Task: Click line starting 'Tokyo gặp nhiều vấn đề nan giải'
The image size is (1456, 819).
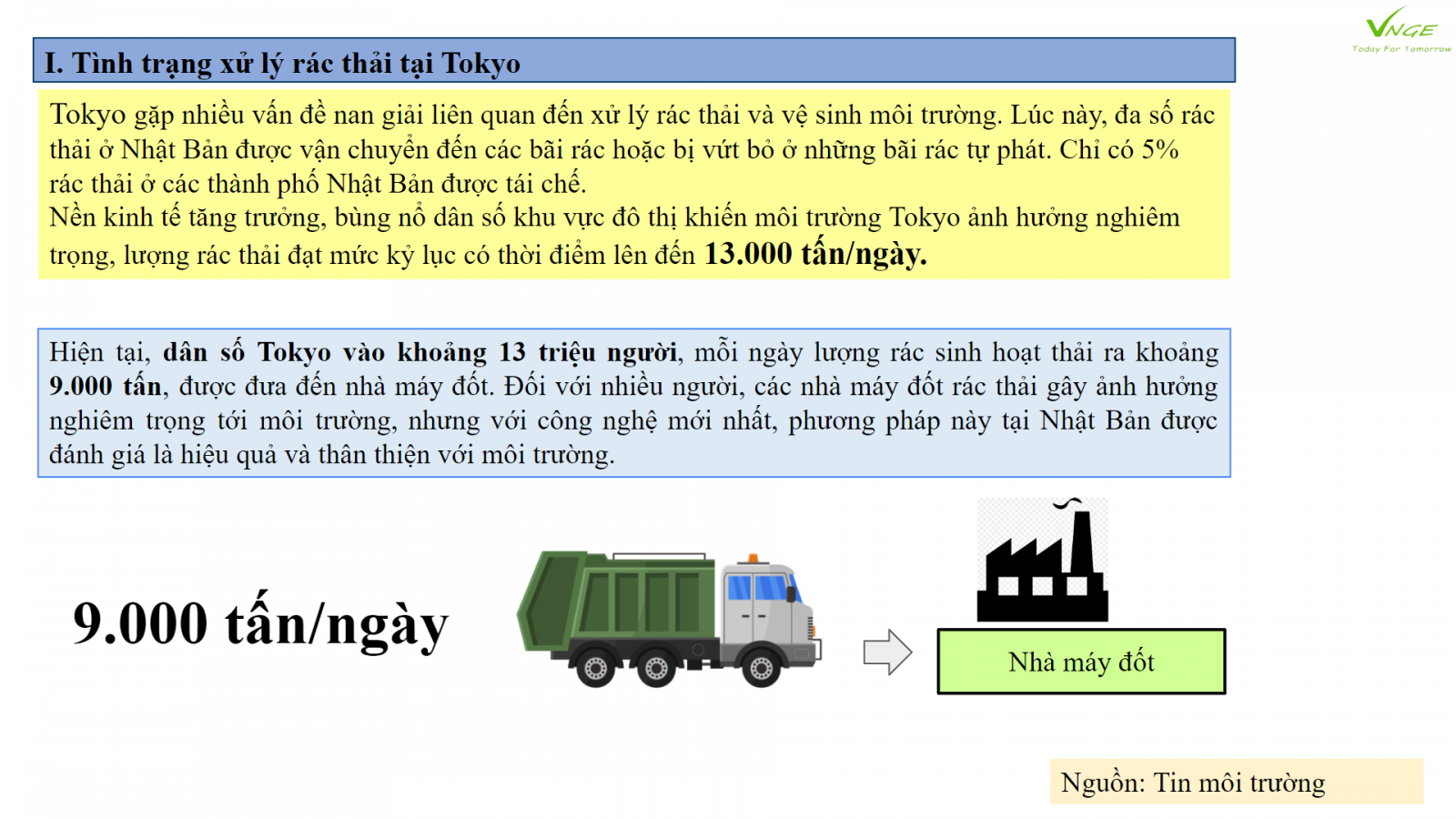Action: [632, 116]
